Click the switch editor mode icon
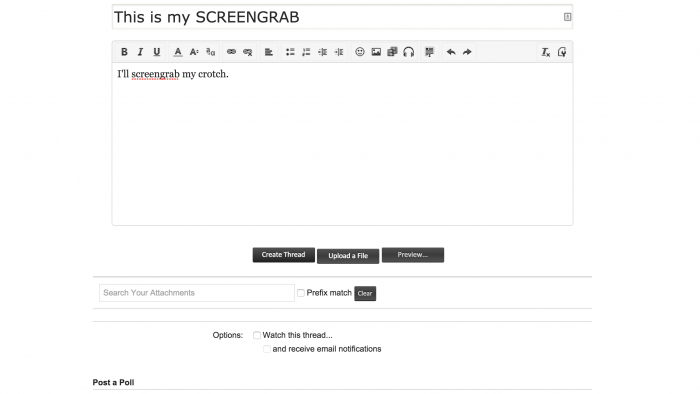 click(562, 52)
